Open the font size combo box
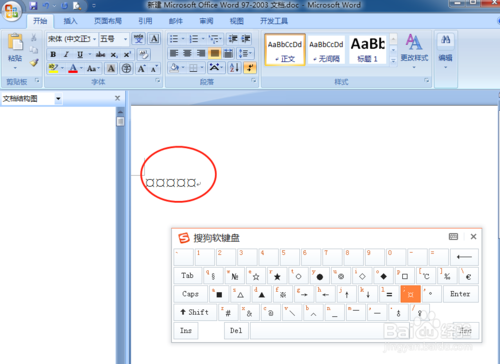The width and height of the screenshot is (500, 364). coord(114,39)
